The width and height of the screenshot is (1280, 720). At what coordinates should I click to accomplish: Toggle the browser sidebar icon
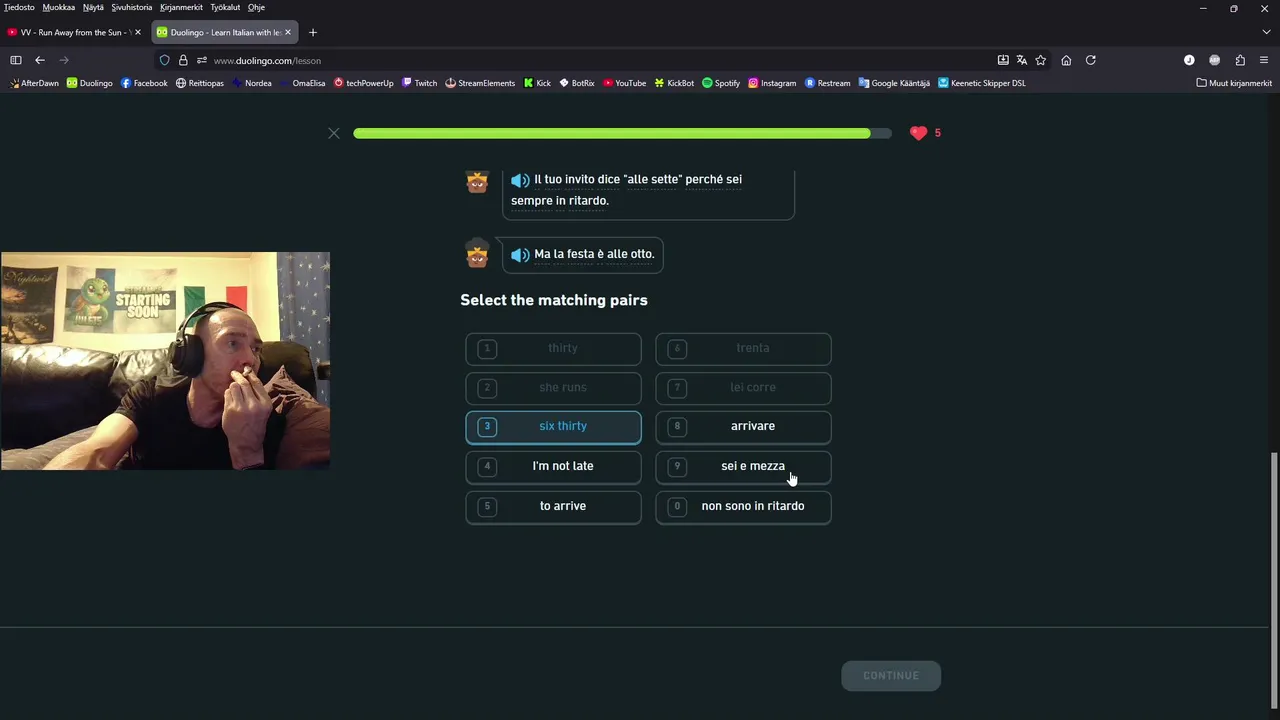pos(15,60)
